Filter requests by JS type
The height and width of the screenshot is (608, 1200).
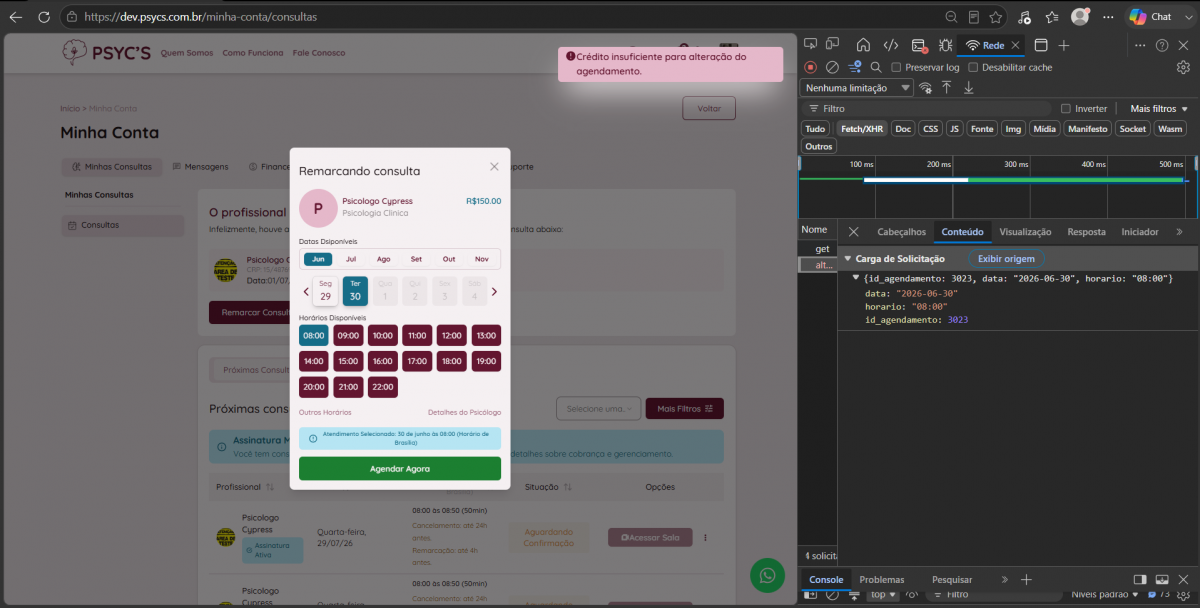tap(955, 129)
